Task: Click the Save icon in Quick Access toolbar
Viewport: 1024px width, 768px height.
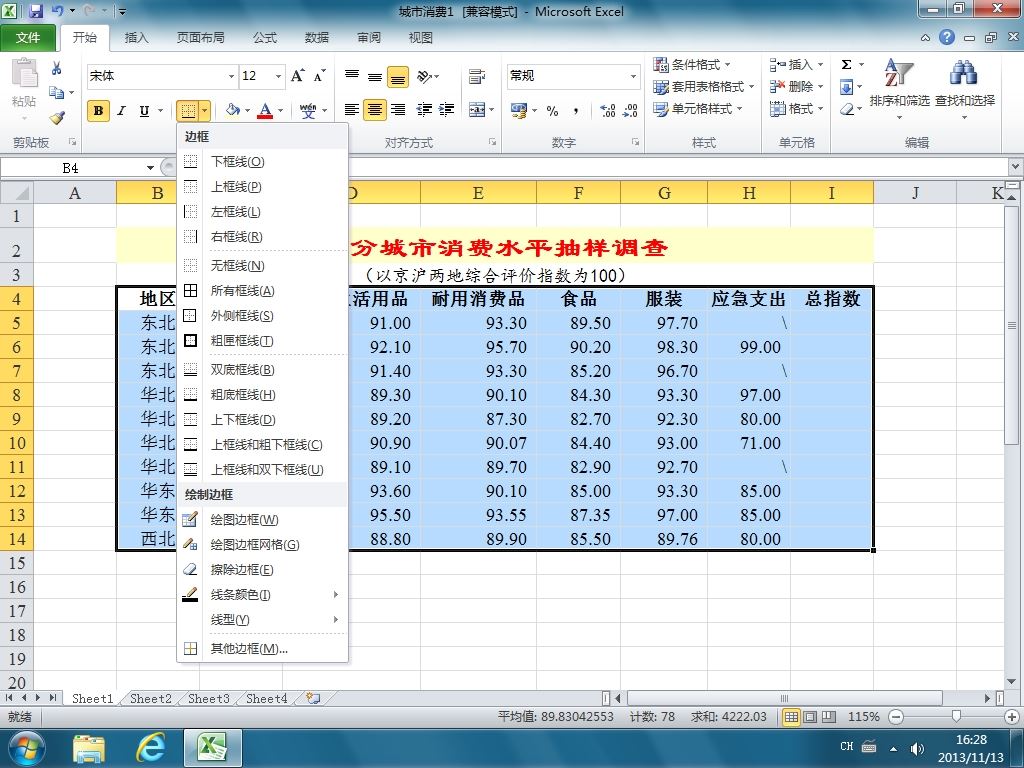Action: coord(36,11)
